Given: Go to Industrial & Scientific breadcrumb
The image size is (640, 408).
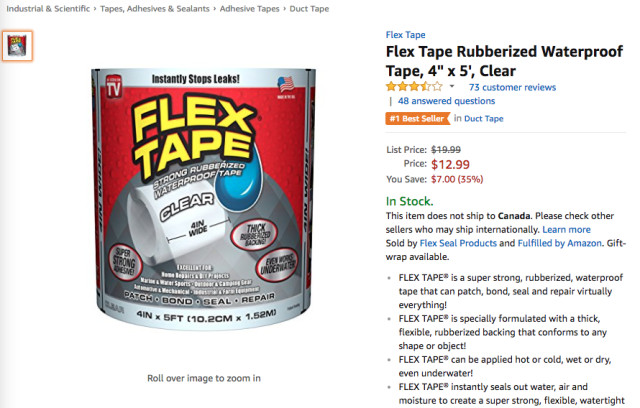Looking at the screenshot, I should pos(48,9).
